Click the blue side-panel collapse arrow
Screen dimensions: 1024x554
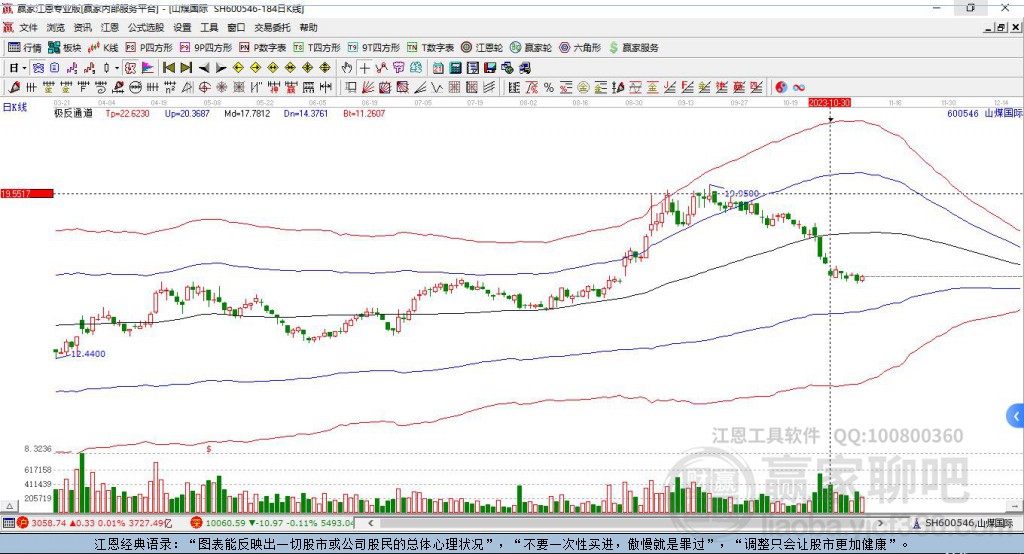[x=1016, y=416]
